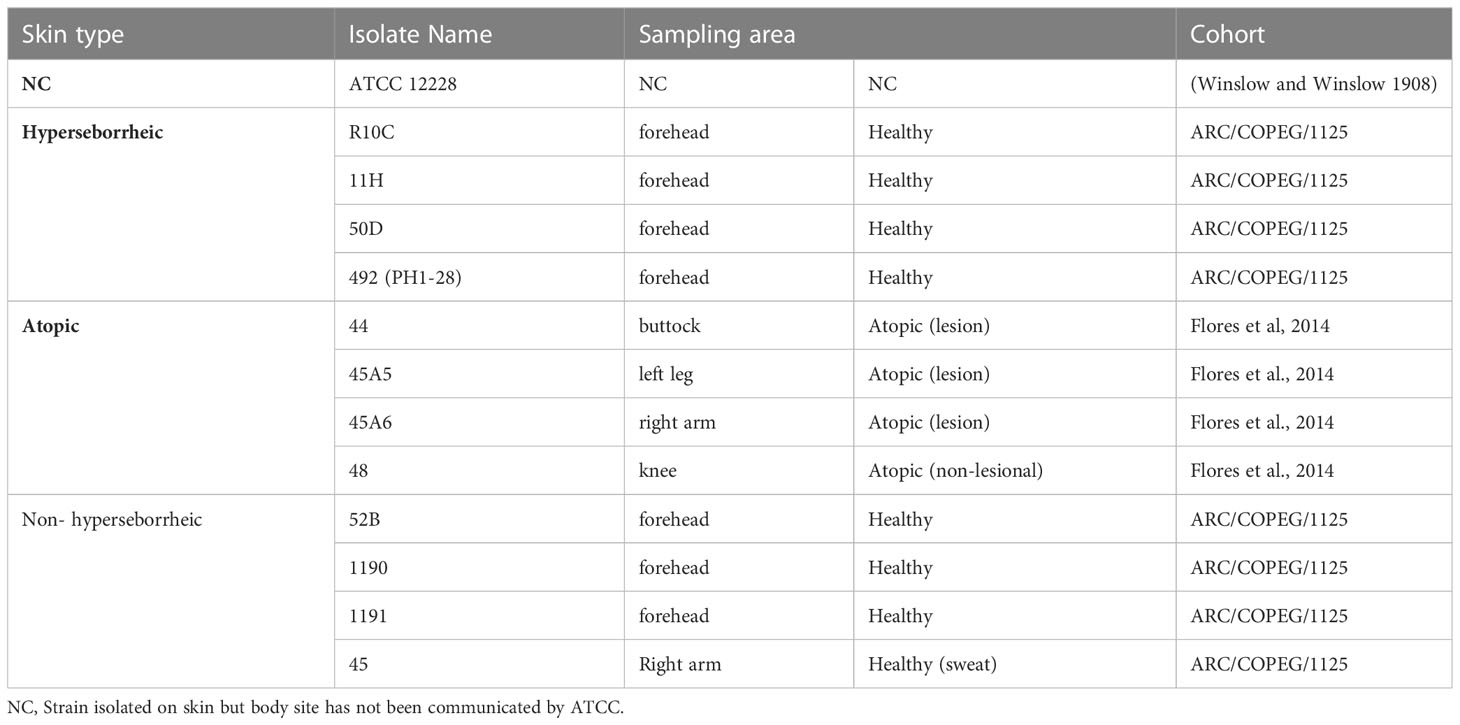Click the knee sampling area cell
The width and height of the screenshot is (1460, 725).
click(738, 470)
